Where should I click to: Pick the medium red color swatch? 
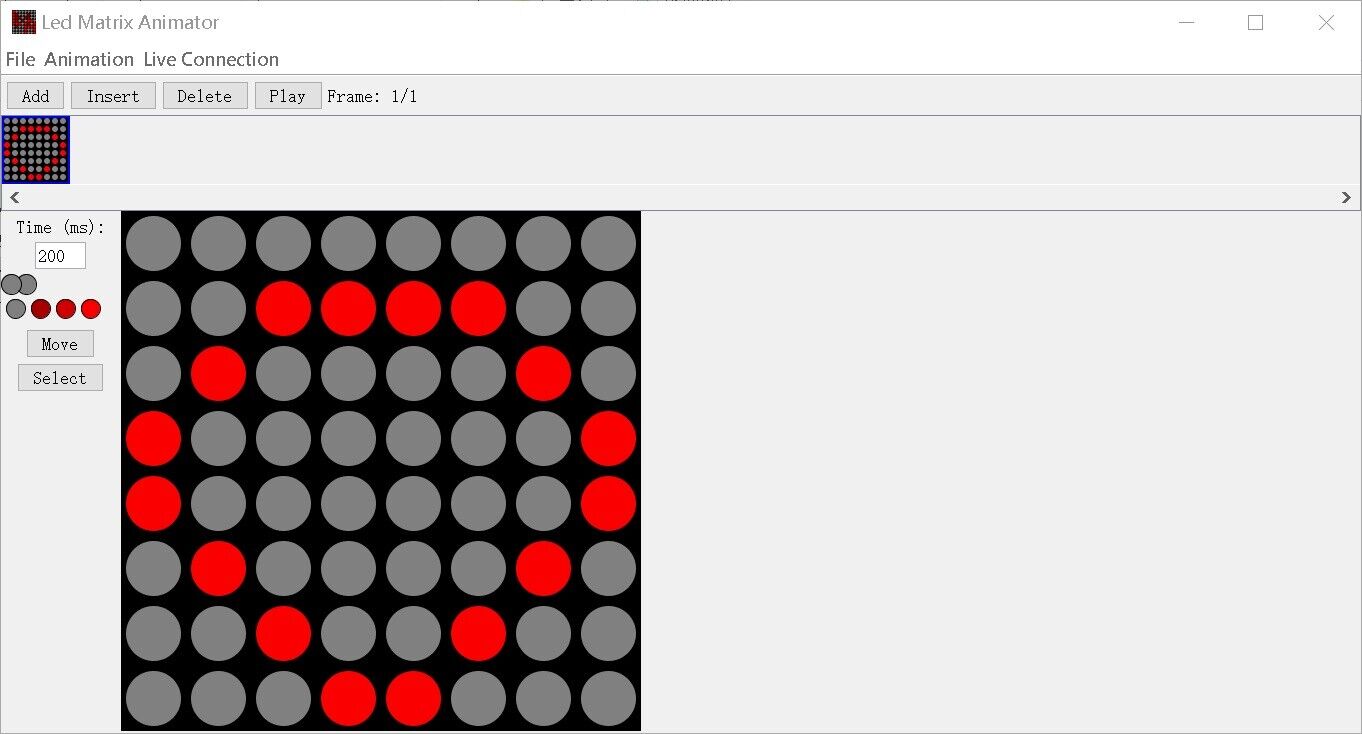[x=66, y=309]
